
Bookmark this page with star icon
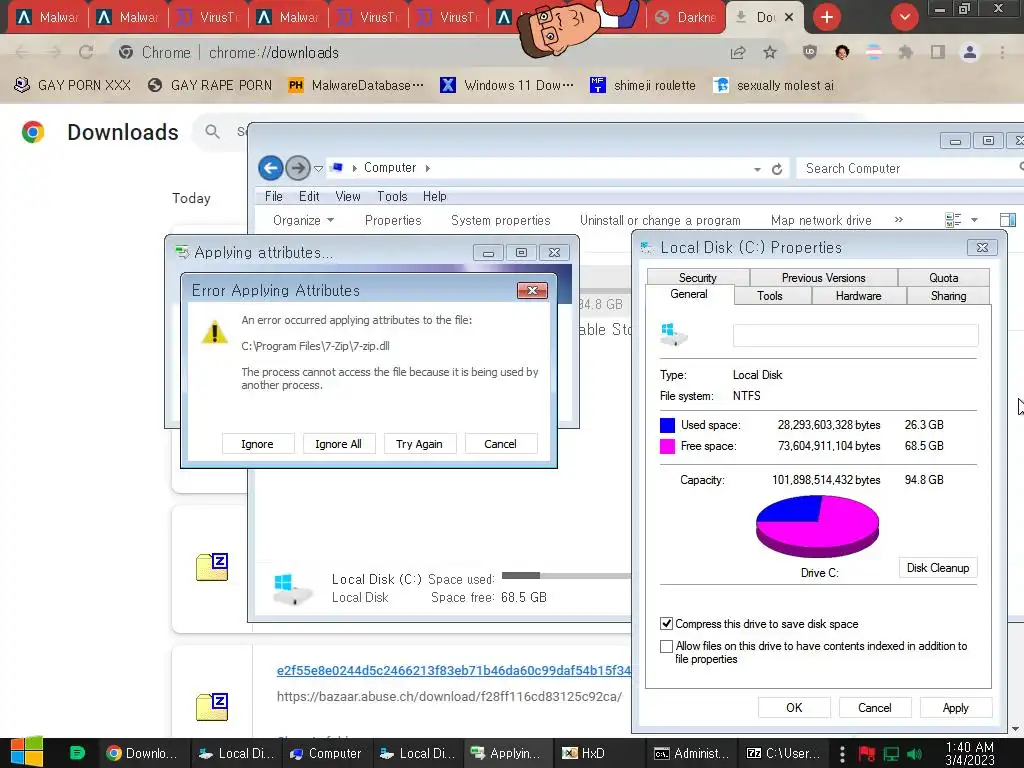[x=770, y=52]
